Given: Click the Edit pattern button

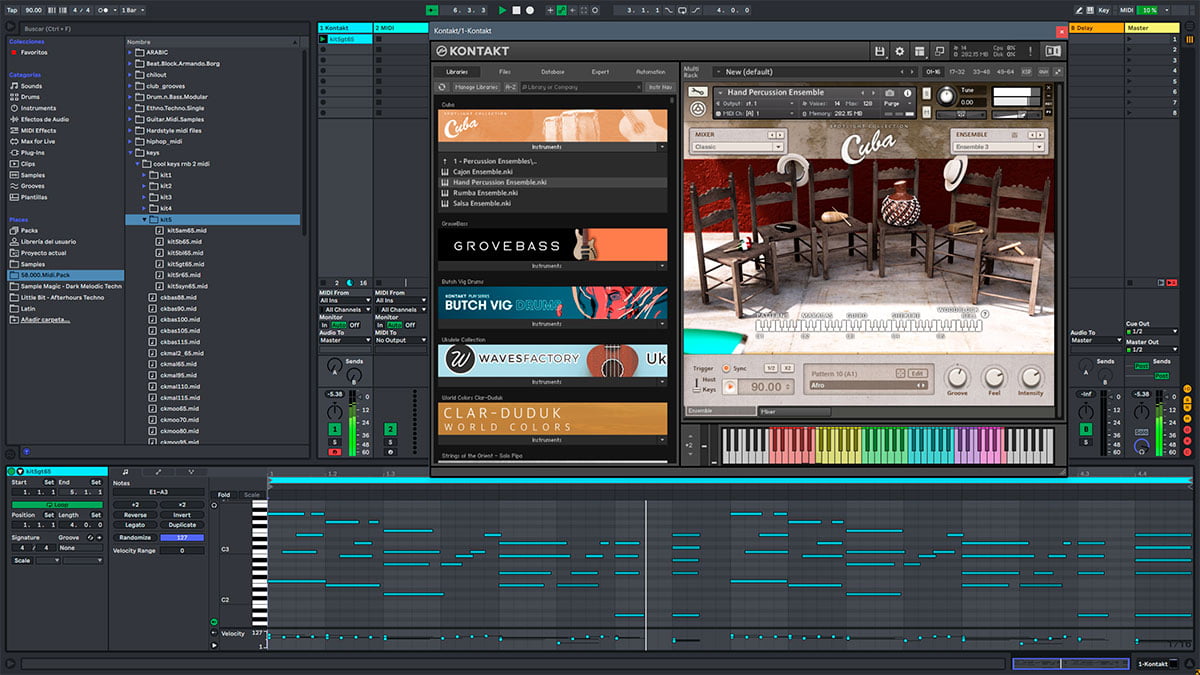Looking at the screenshot, I should [x=917, y=373].
